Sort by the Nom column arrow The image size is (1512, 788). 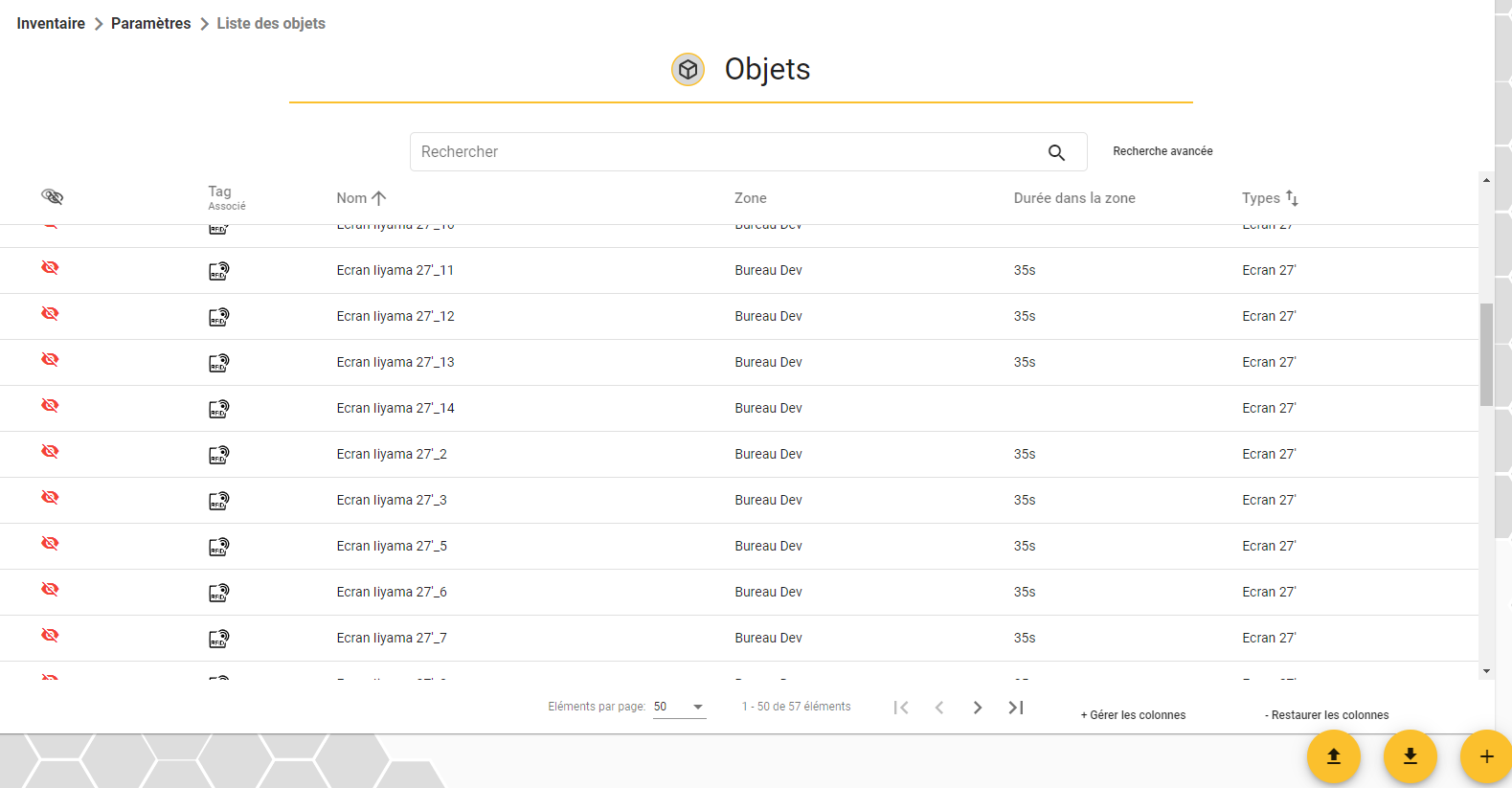pyautogui.click(x=378, y=198)
